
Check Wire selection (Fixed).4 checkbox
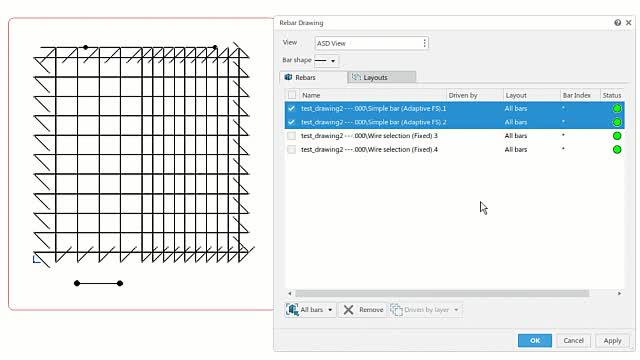point(291,149)
